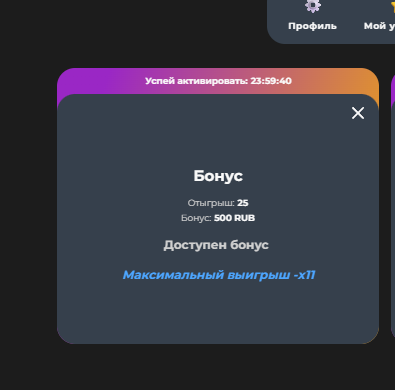Click the 'Отыгрыш: 25' line

coord(218,203)
